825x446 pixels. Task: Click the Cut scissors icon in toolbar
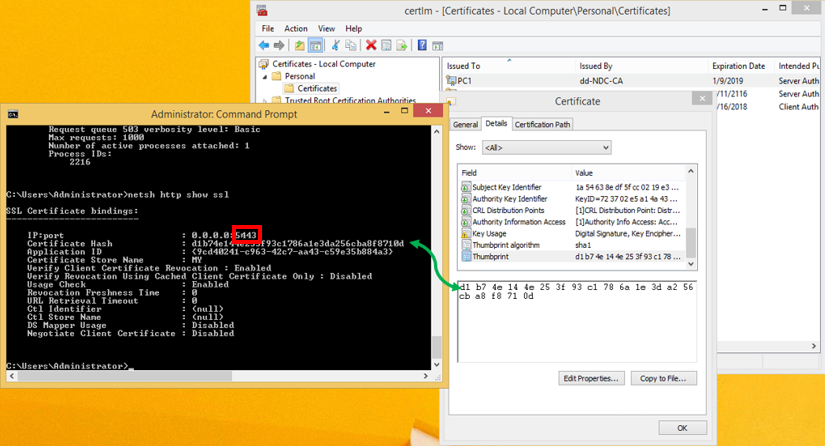pyautogui.click(x=337, y=45)
